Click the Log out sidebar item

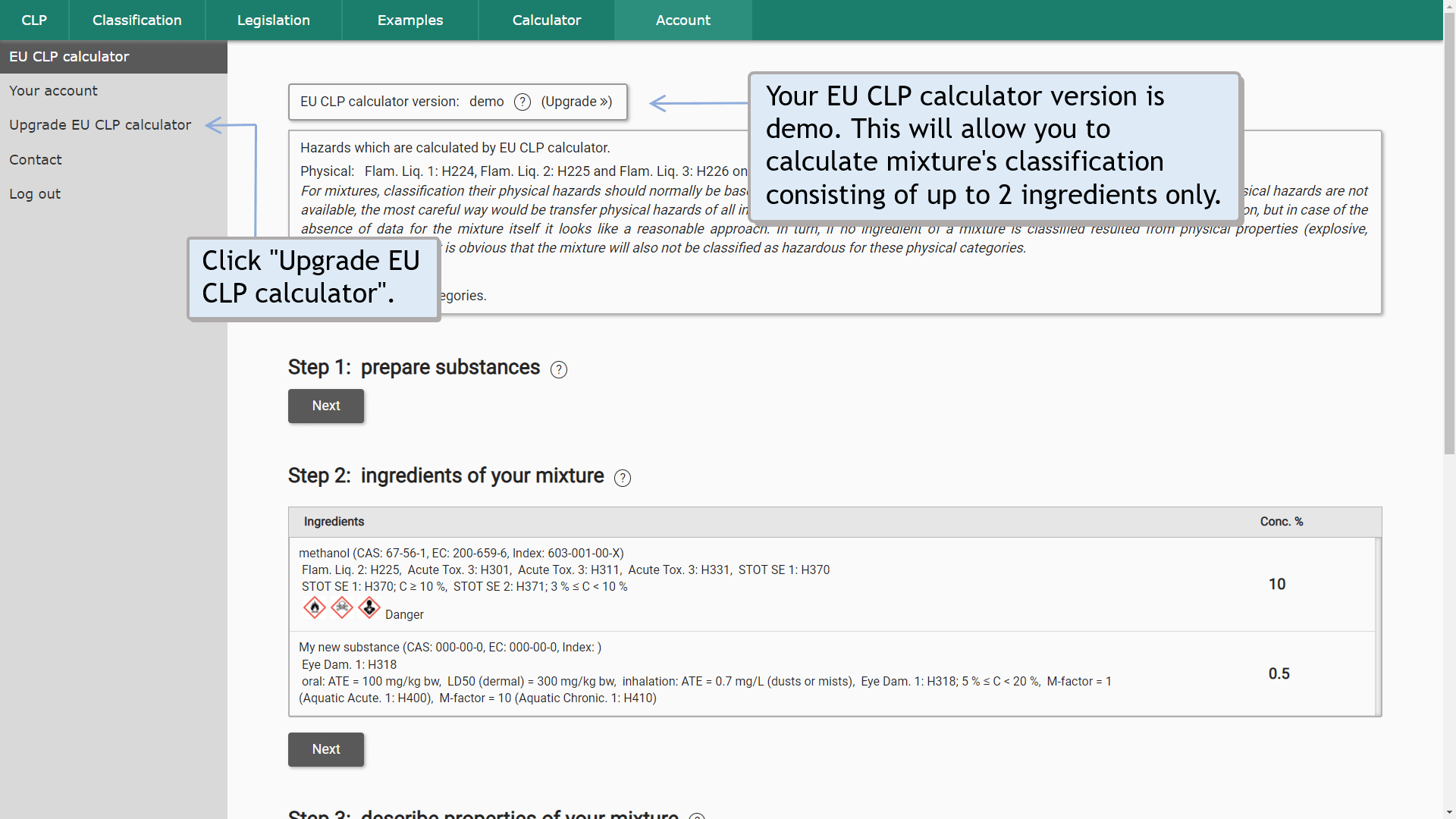[x=36, y=193]
